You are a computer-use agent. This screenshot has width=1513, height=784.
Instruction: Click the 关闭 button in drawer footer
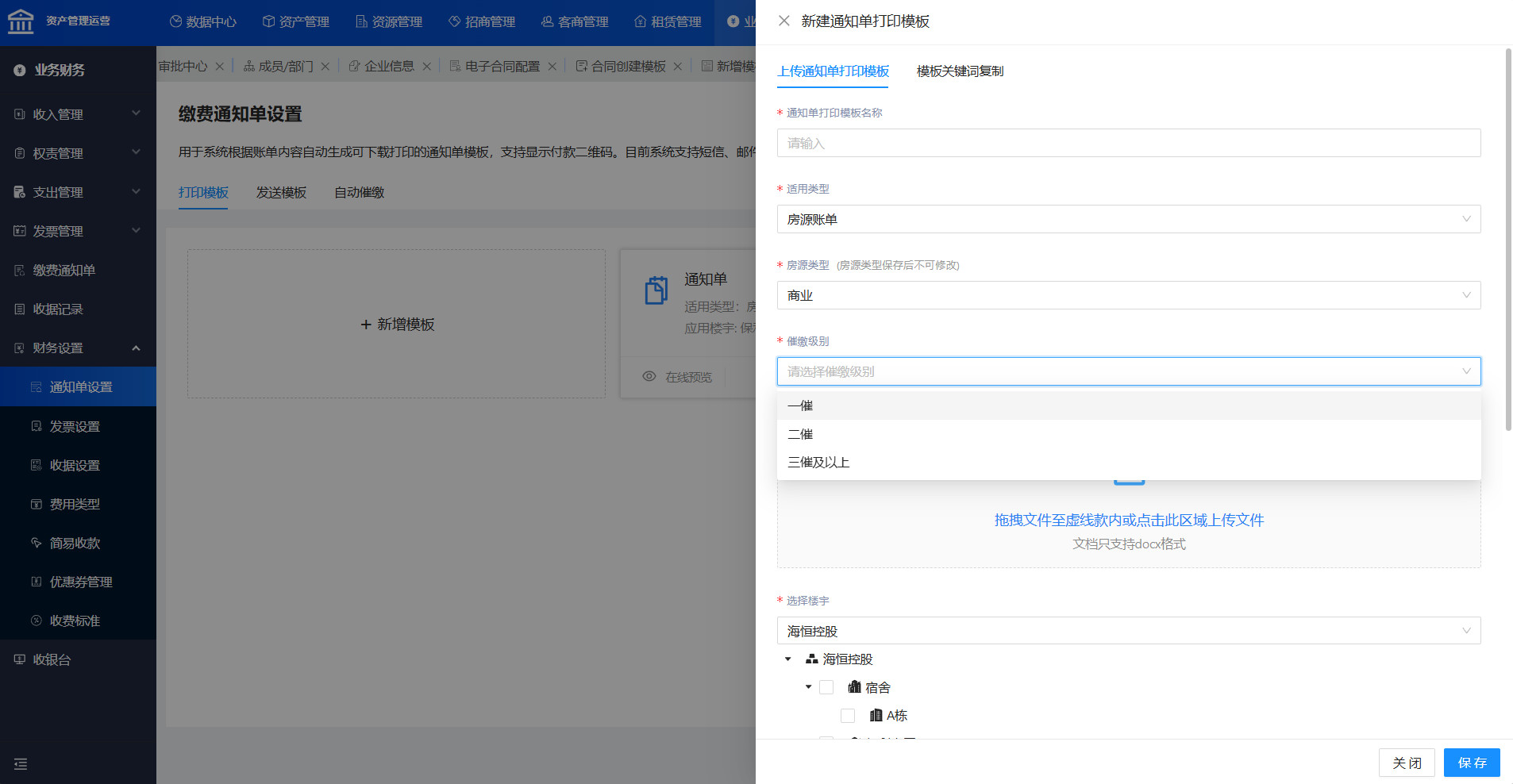tap(1406, 763)
